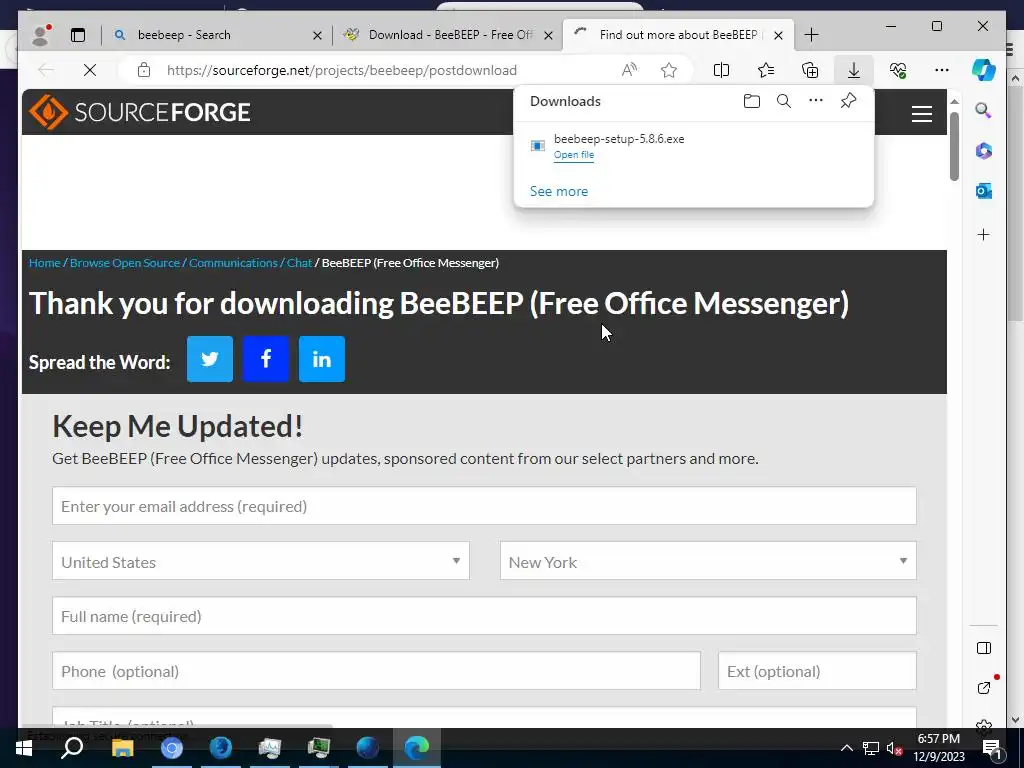
Task: Click the Ext (optional) field
Action: pos(817,671)
